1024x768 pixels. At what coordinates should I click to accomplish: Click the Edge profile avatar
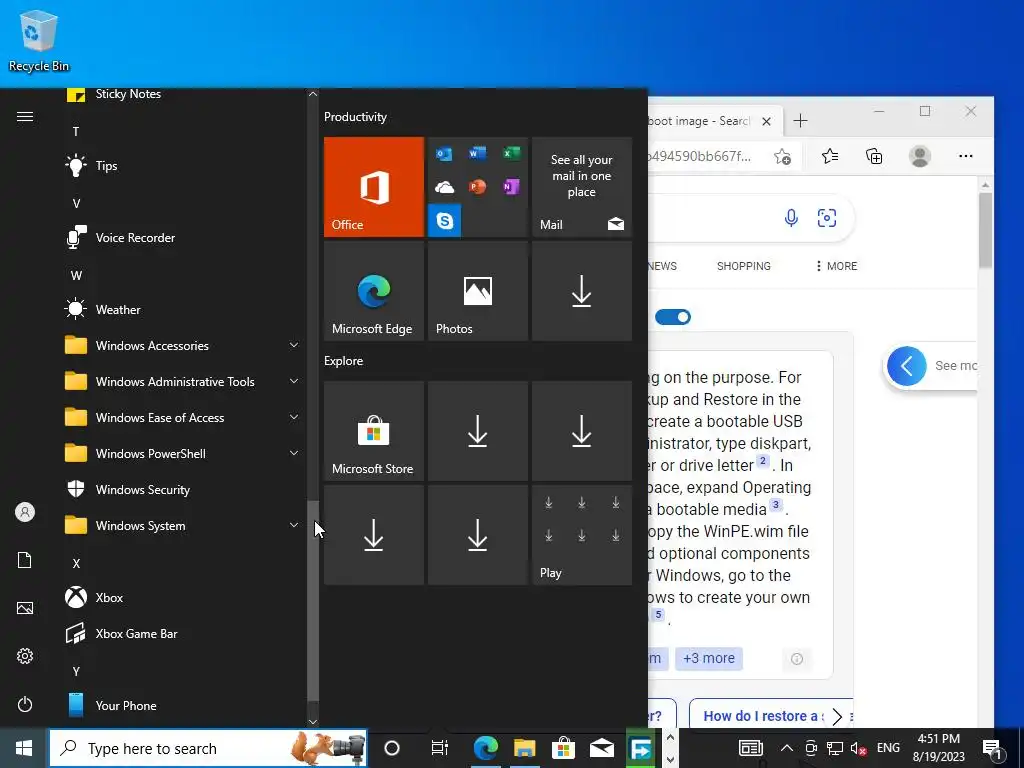pos(920,156)
